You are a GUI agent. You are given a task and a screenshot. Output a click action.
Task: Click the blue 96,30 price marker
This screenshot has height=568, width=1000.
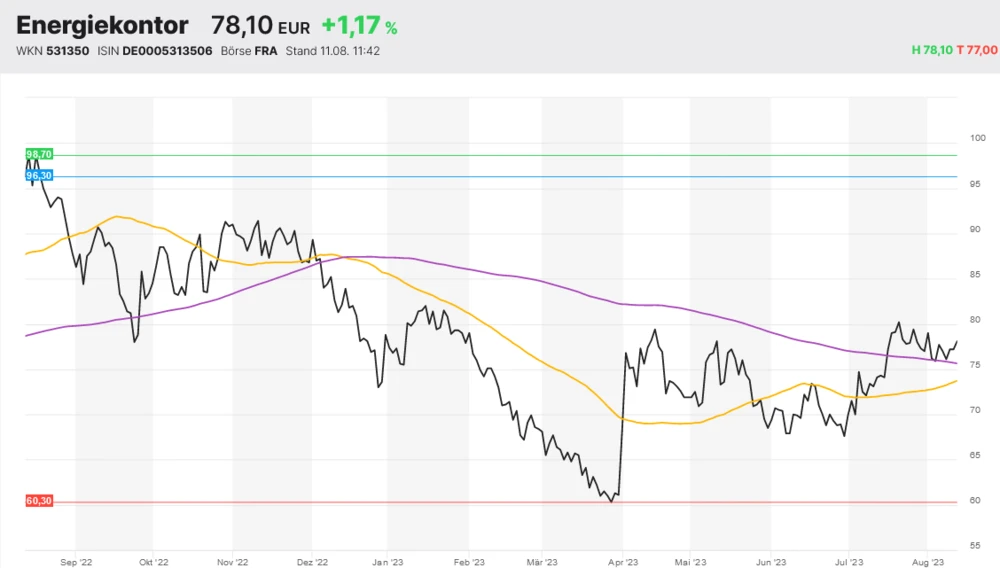pyautogui.click(x=39, y=175)
